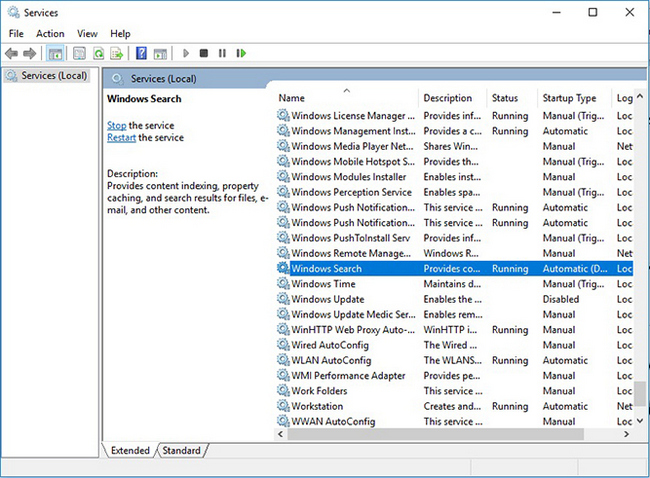This screenshot has height=478, width=650.
Task: Click gear icon of Windows Search row
Action: [x=283, y=268]
